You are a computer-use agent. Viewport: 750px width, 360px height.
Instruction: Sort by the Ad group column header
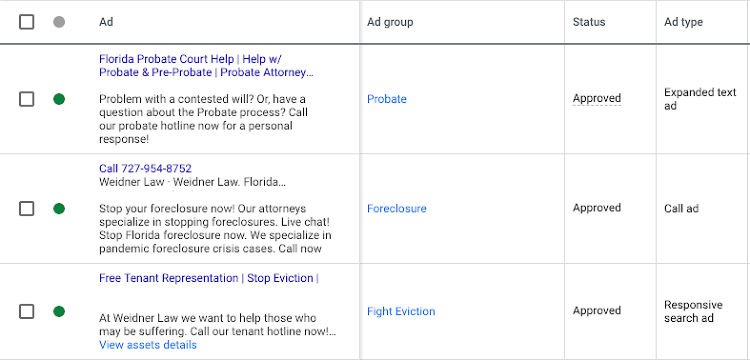click(390, 22)
